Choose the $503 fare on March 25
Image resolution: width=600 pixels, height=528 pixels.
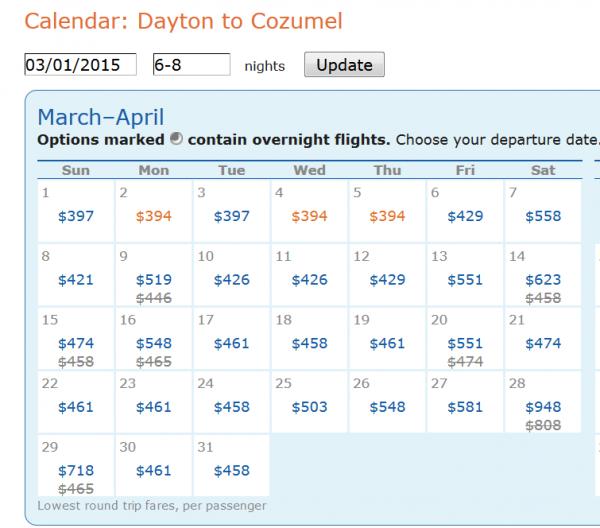coord(309,407)
